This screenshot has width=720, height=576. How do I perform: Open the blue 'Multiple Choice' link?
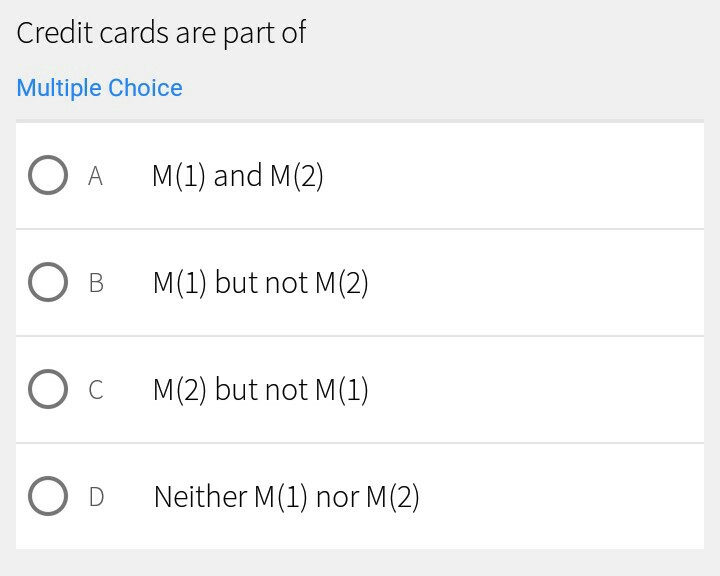click(99, 88)
